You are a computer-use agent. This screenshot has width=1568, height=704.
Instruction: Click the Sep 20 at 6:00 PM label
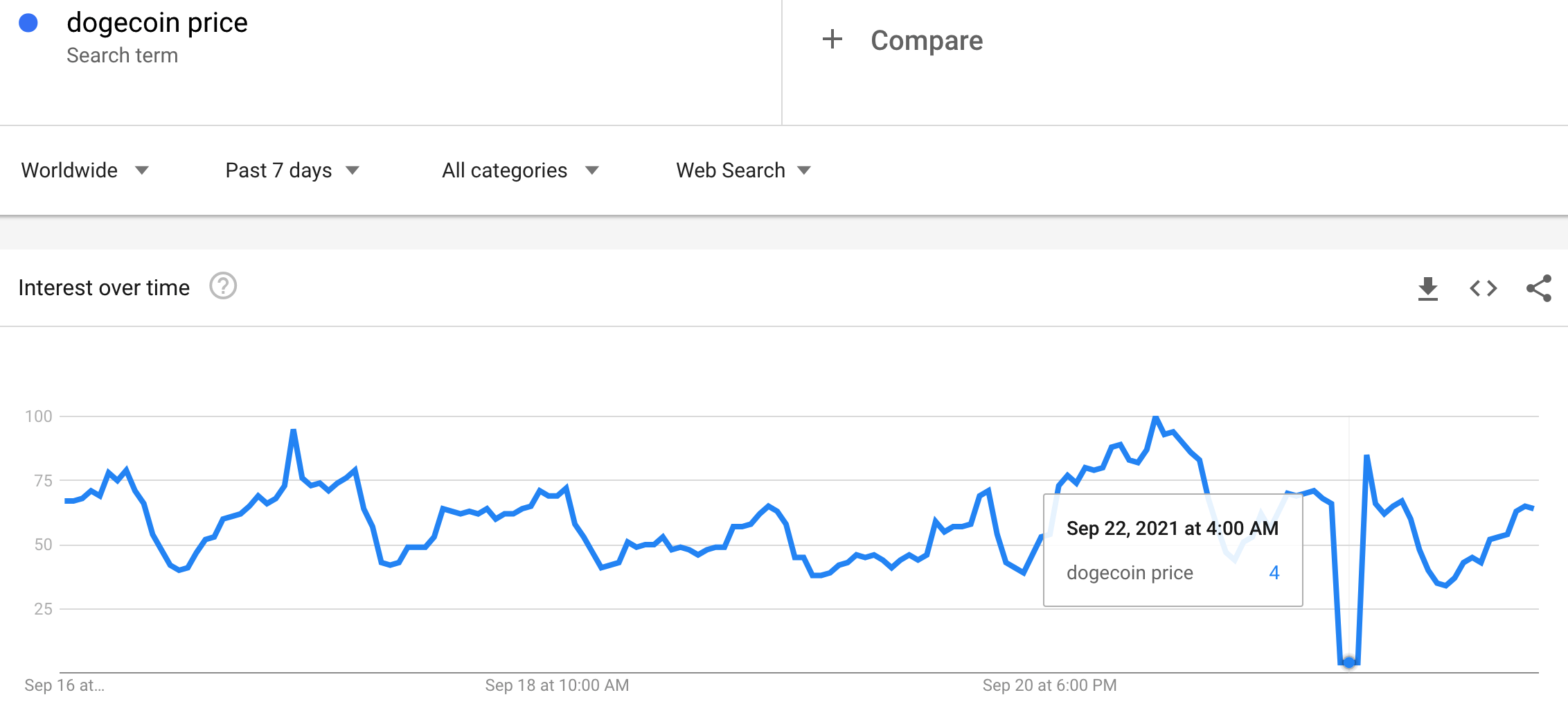[x=1049, y=685]
